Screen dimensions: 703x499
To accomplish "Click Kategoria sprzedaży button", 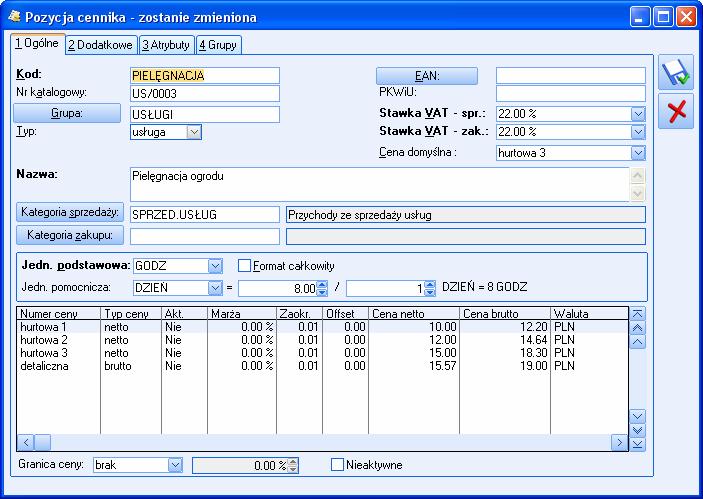I will click(70, 212).
